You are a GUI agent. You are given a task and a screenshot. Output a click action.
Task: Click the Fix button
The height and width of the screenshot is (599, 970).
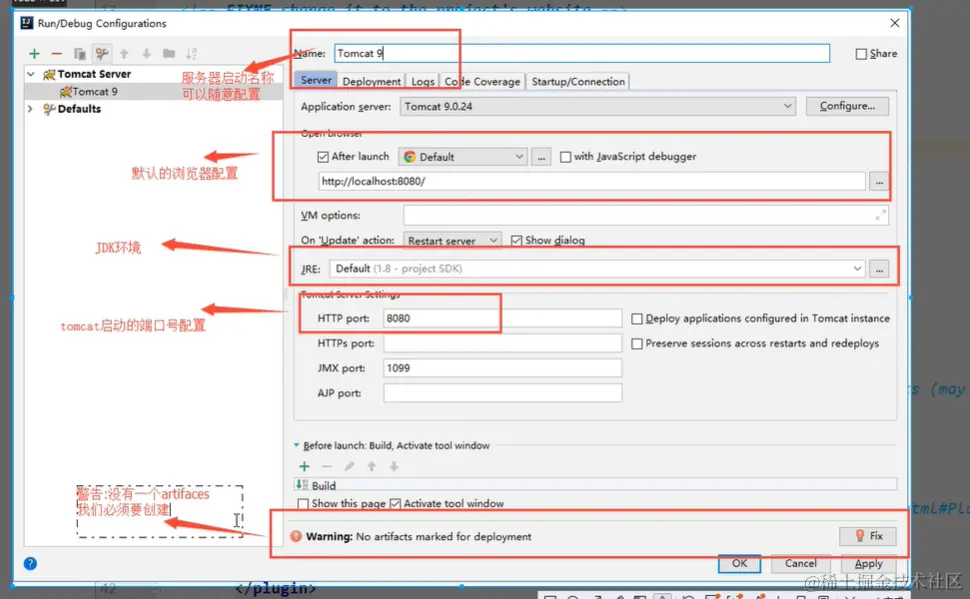pos(869,536)
